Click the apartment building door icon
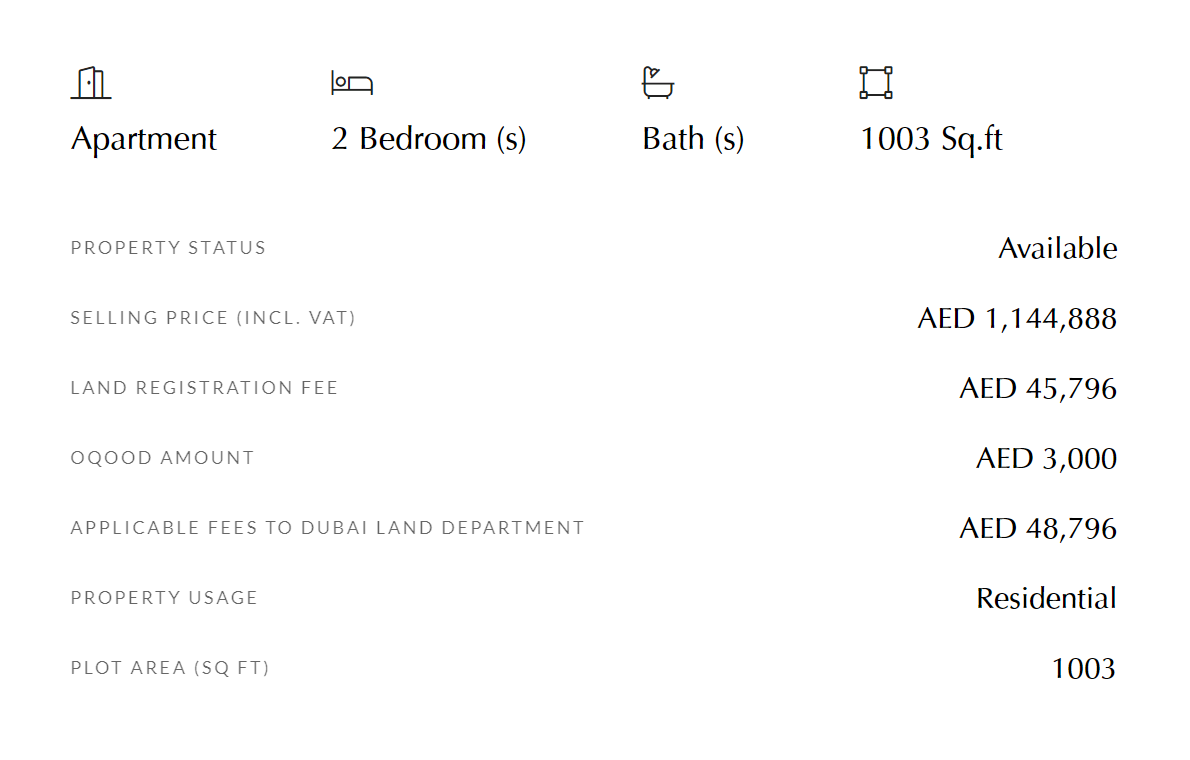The image size is (1190, 760). [91, 83]
